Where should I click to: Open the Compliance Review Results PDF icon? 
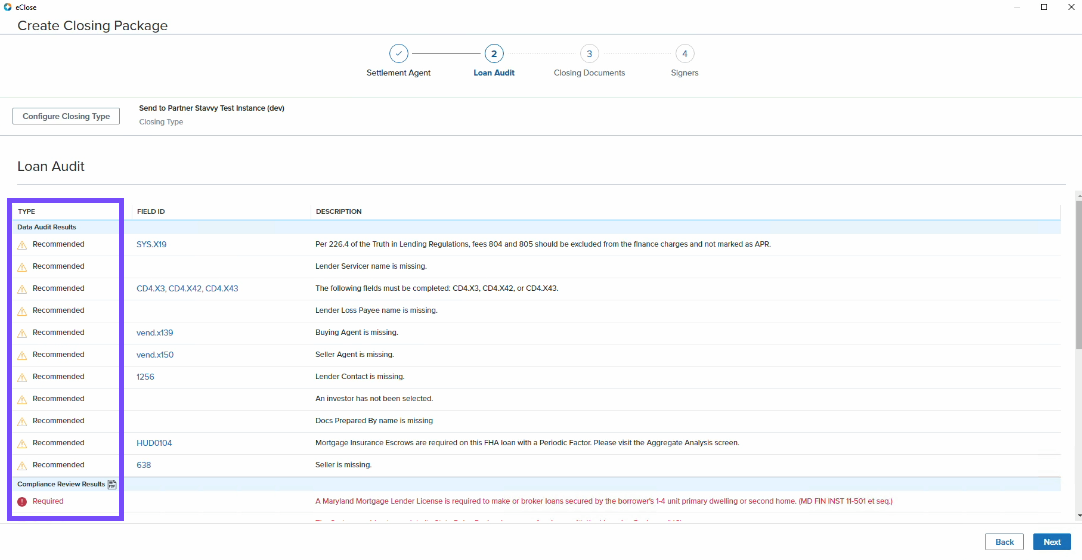tap(112, 485)
